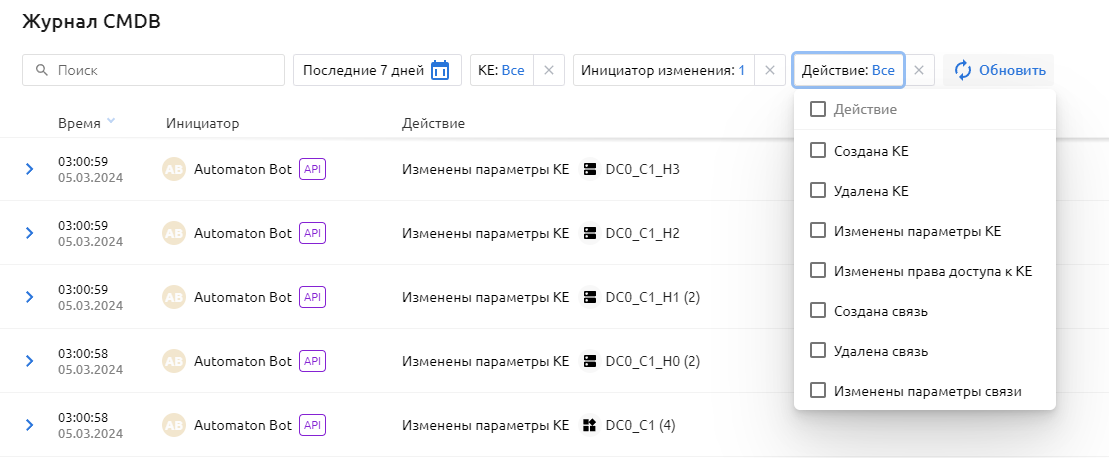Tick the Изменены параметры связи checkbox
This screenshot has height=458, width=1109.
click(818, 391)
